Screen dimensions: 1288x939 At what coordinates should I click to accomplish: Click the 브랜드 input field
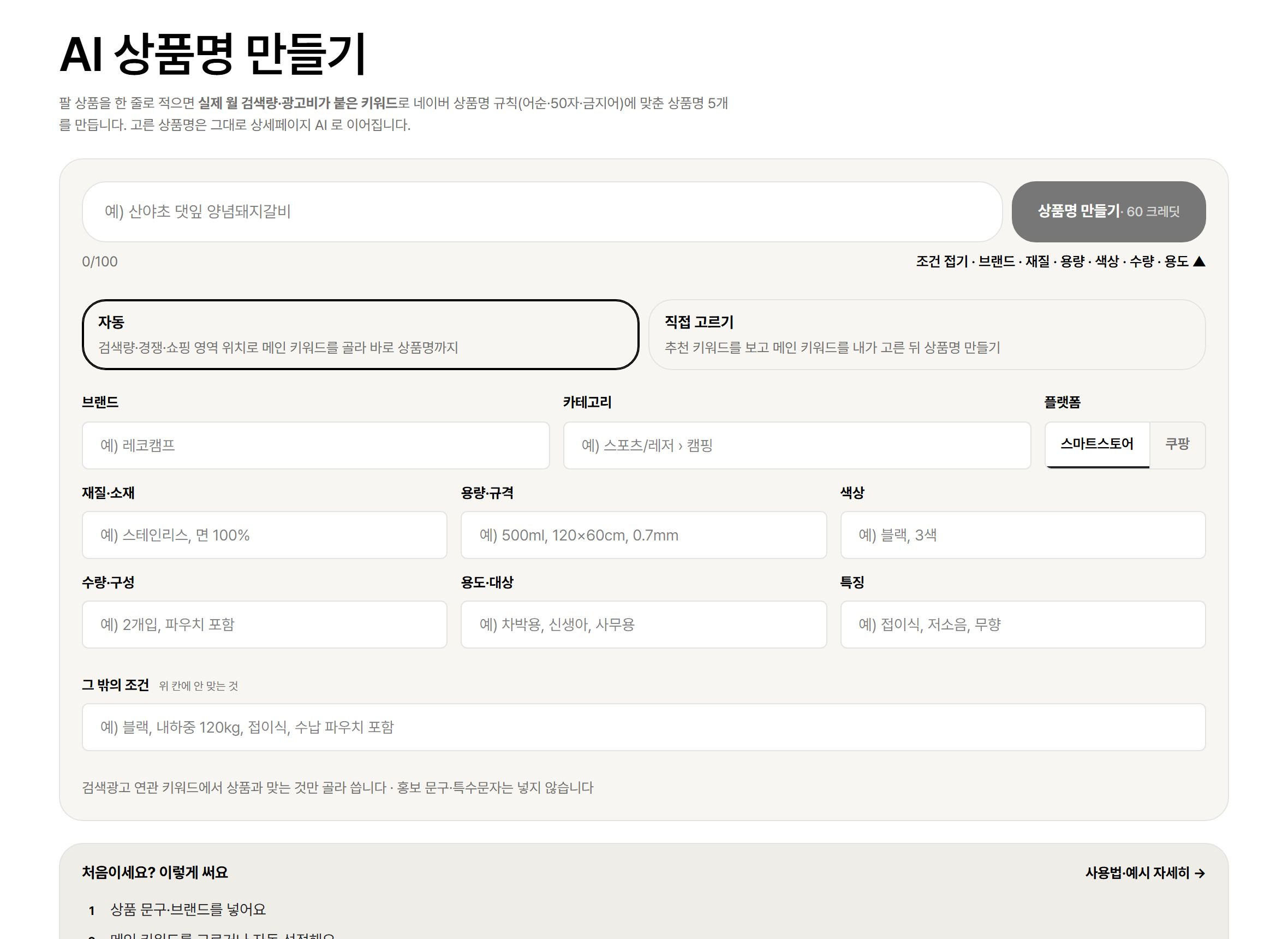[315, 445]
